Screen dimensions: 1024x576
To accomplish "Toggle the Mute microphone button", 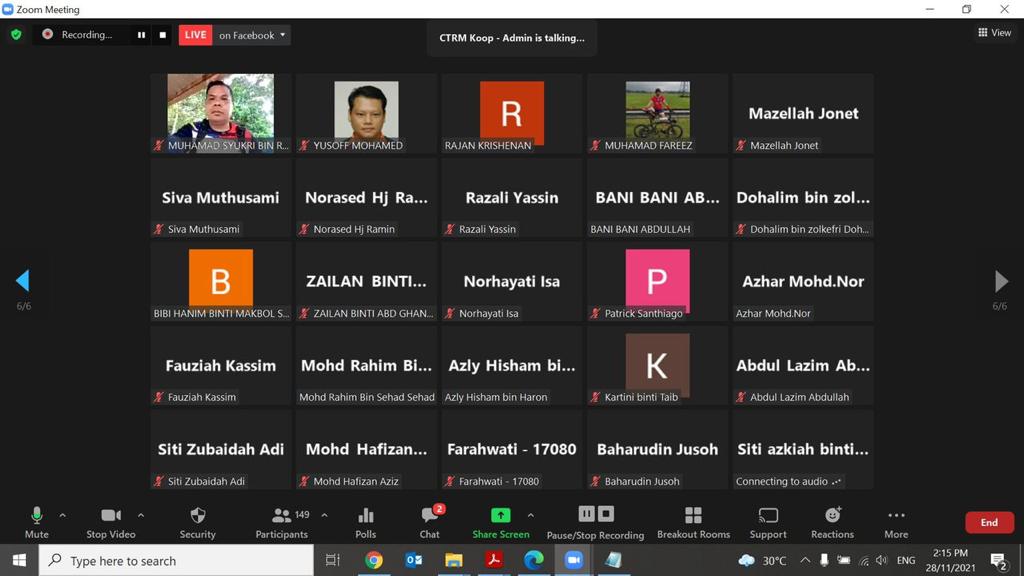I will [37, 521].
